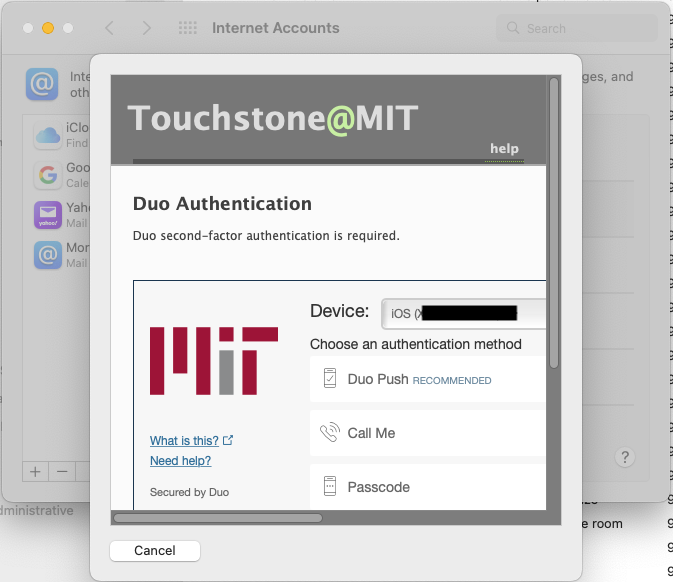Open the 'What is this?' link
The image size is (673, 582).
pos(184,440)
